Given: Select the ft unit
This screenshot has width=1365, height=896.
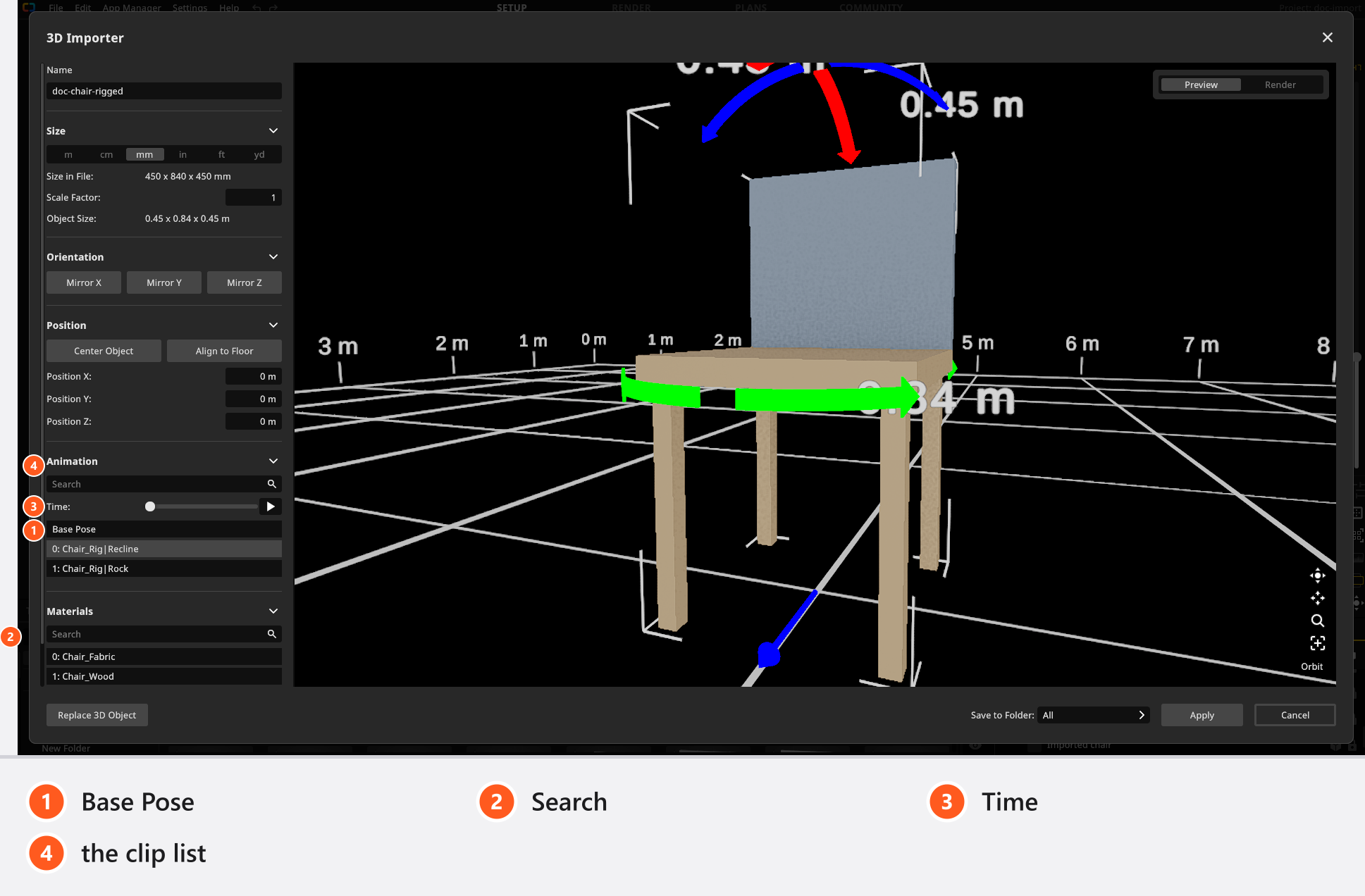Looking at the screenshot, I should pos(221,154).
